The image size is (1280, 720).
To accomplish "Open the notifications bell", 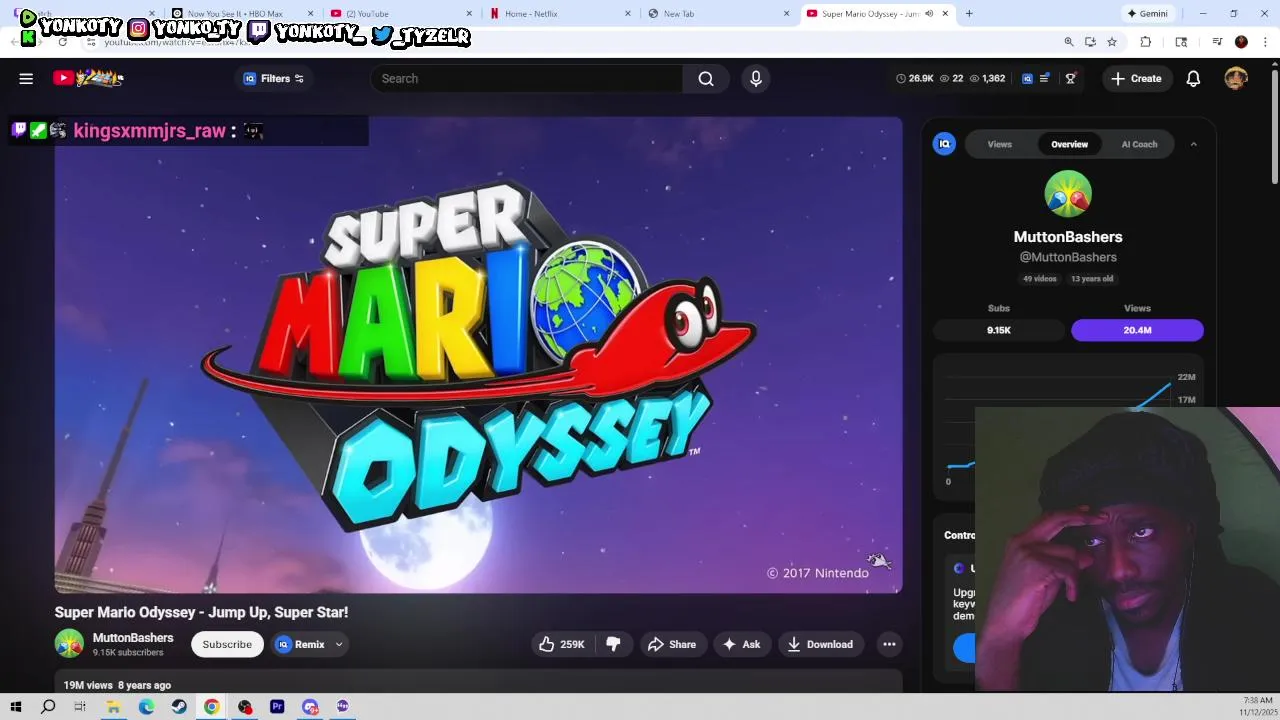I will [1193, 78].
